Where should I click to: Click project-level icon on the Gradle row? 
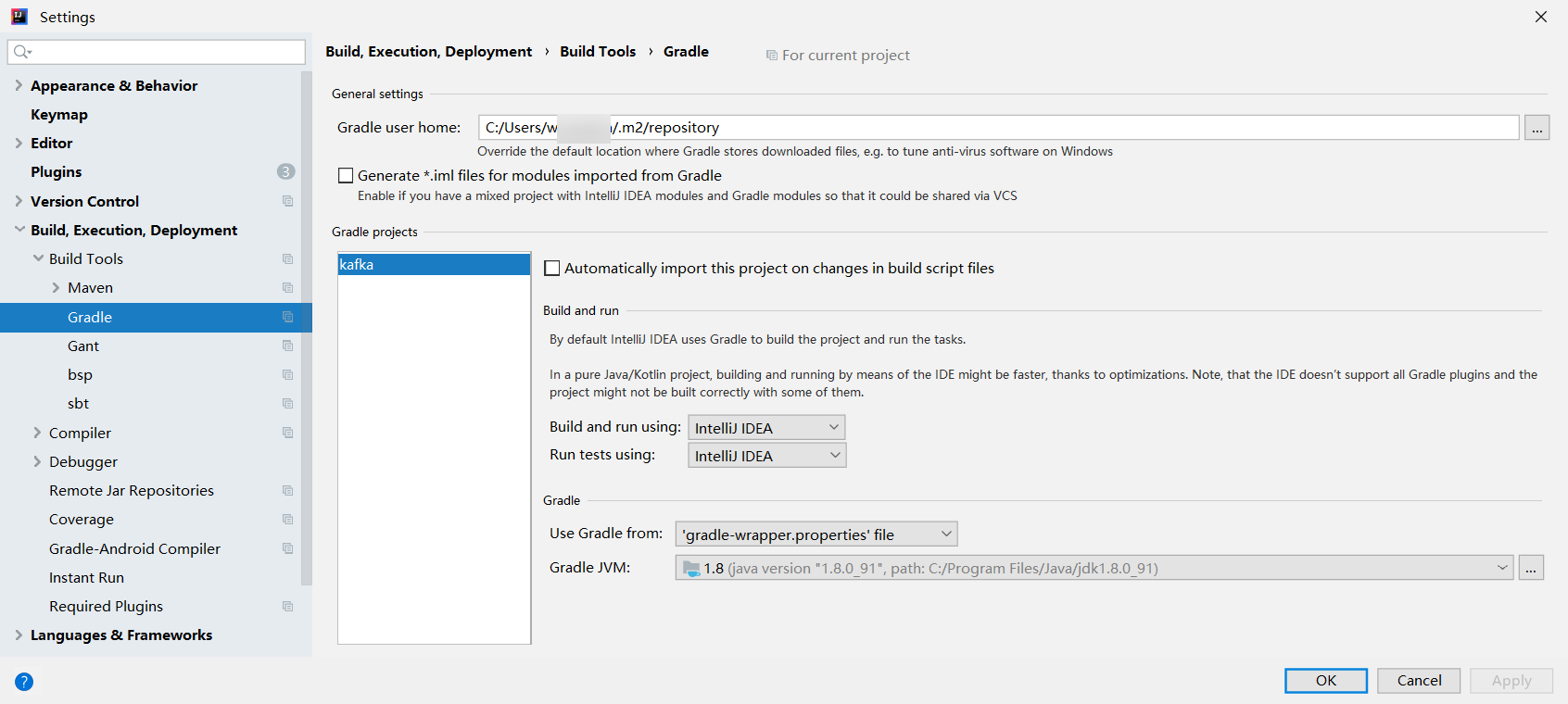(287, 317)
